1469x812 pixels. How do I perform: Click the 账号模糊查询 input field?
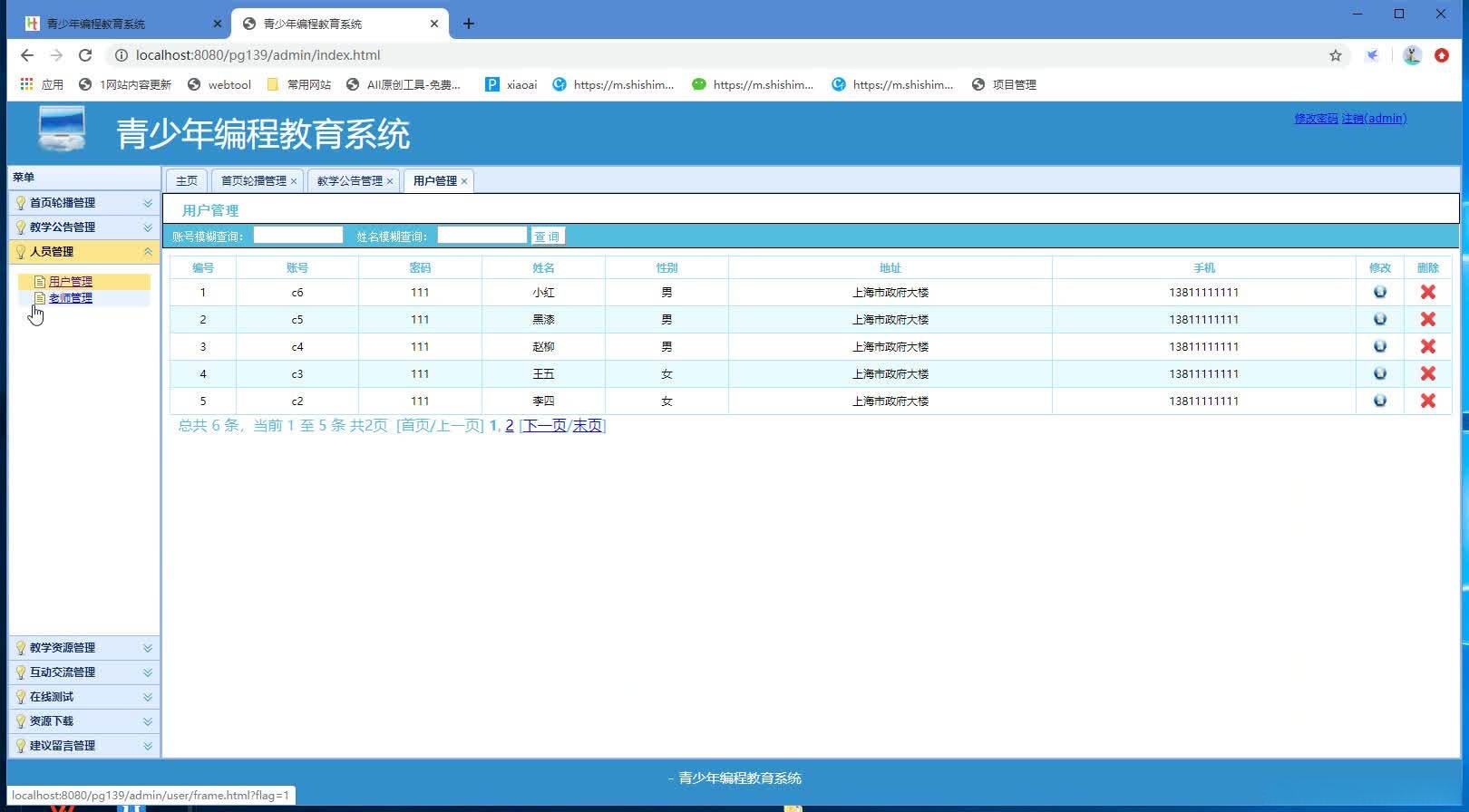(x=297, y=236)
